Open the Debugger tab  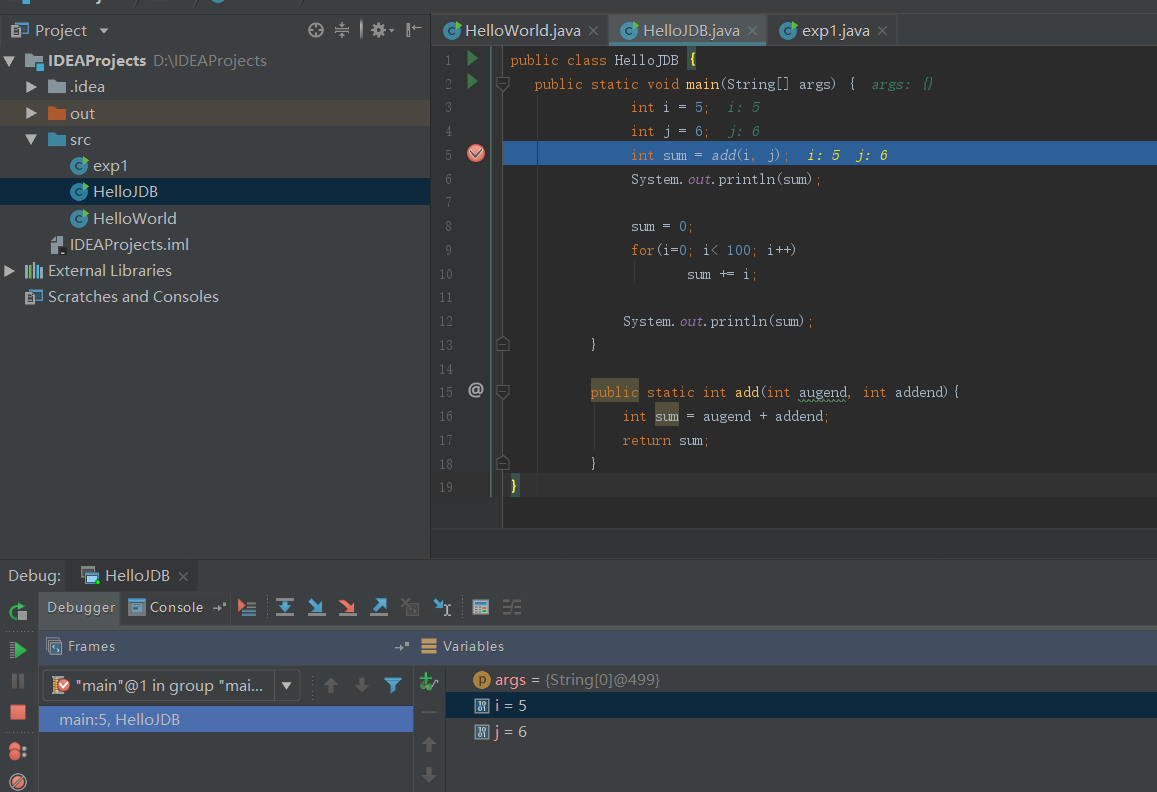[81, 607]
